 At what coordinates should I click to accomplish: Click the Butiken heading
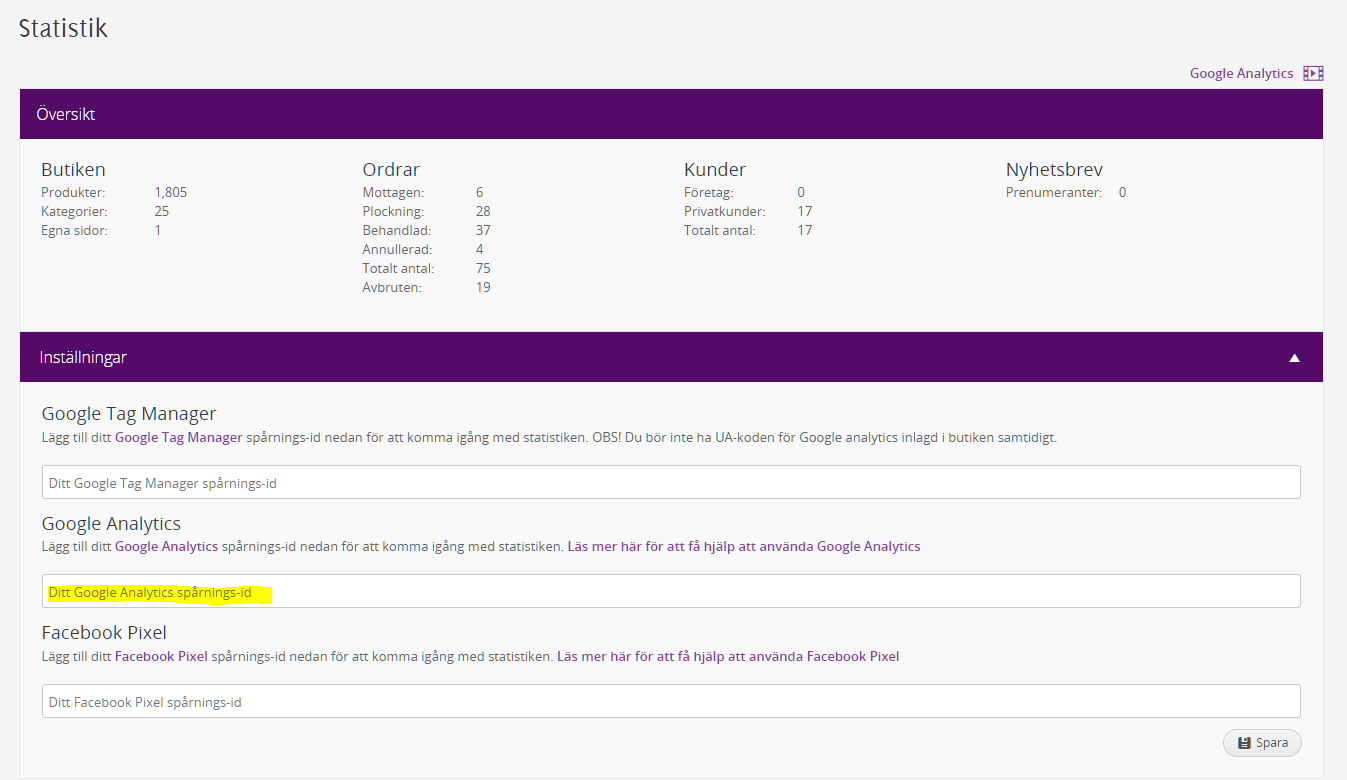coord(73,169)
